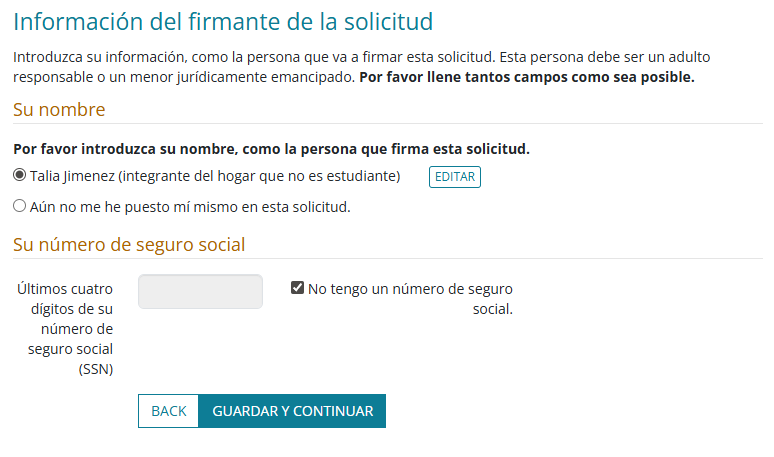
Task: Click the 'Talia Jimenez (integrante del hogar…)' label text
Action: click(x=215, y=176)
